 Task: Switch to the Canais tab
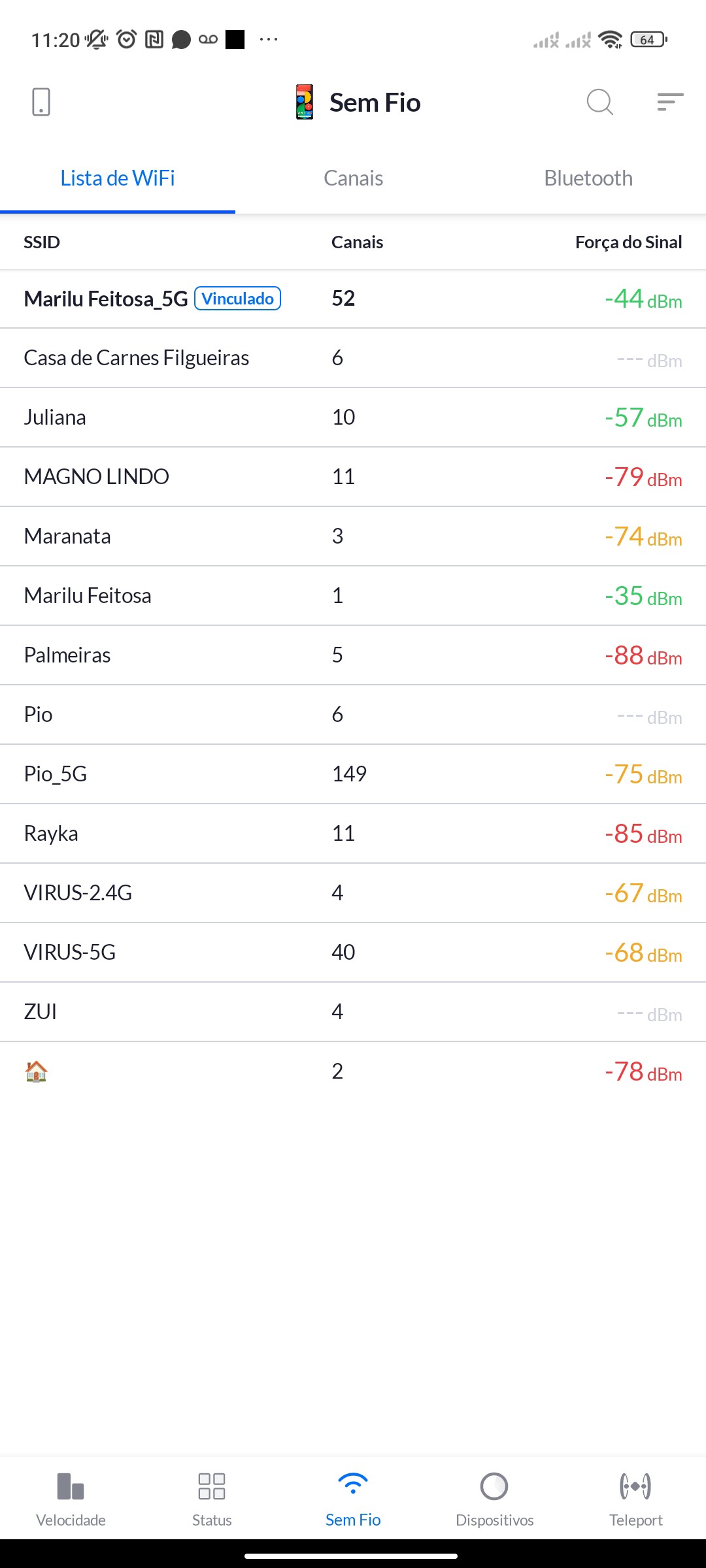353,178
